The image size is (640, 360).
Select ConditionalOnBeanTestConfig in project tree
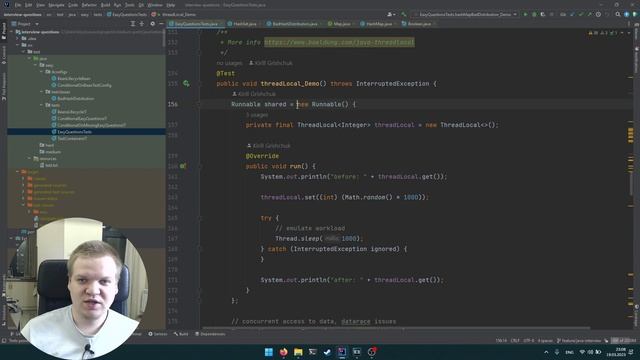pyautogui.click(x=82, y=85)
